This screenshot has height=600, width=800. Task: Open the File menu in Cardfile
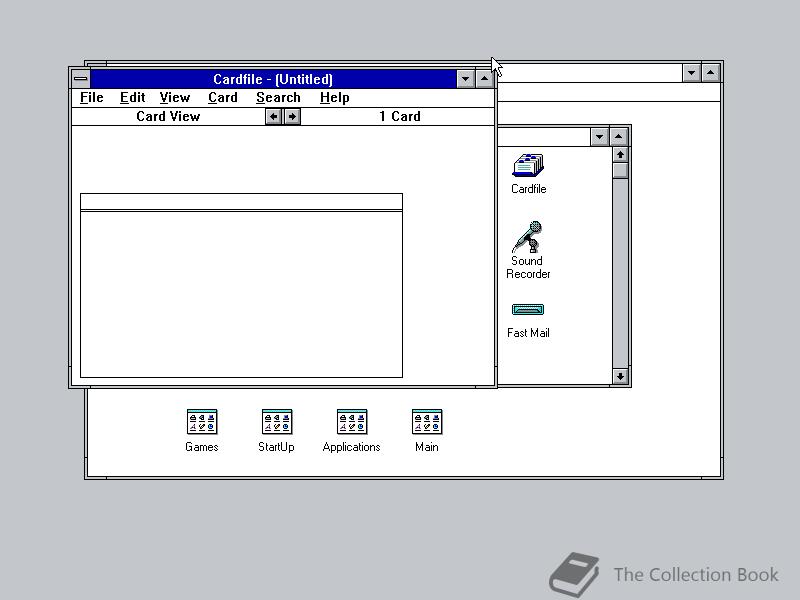(x=92, y=97)
